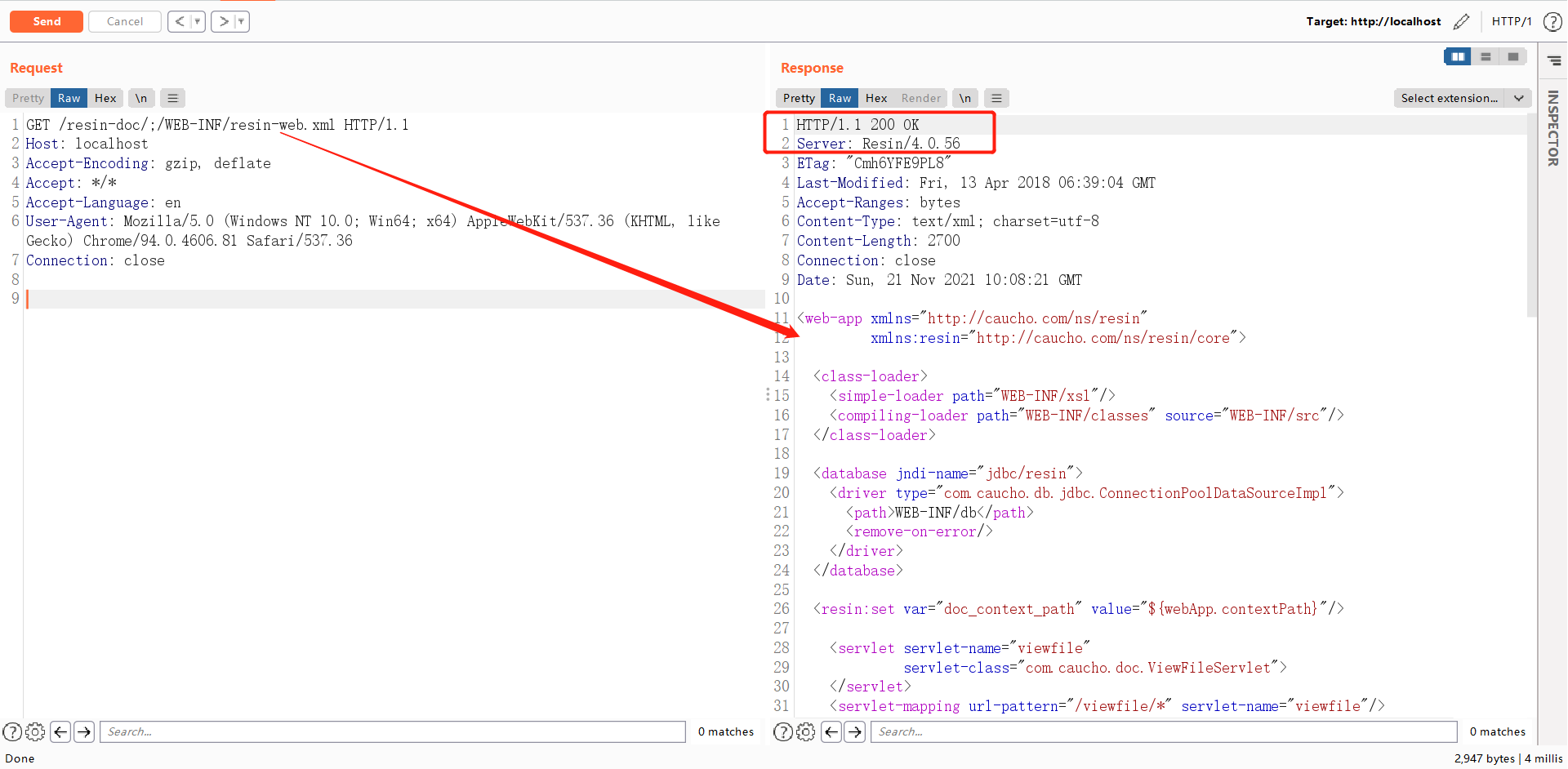Click the Send button

tap(47, 21)
